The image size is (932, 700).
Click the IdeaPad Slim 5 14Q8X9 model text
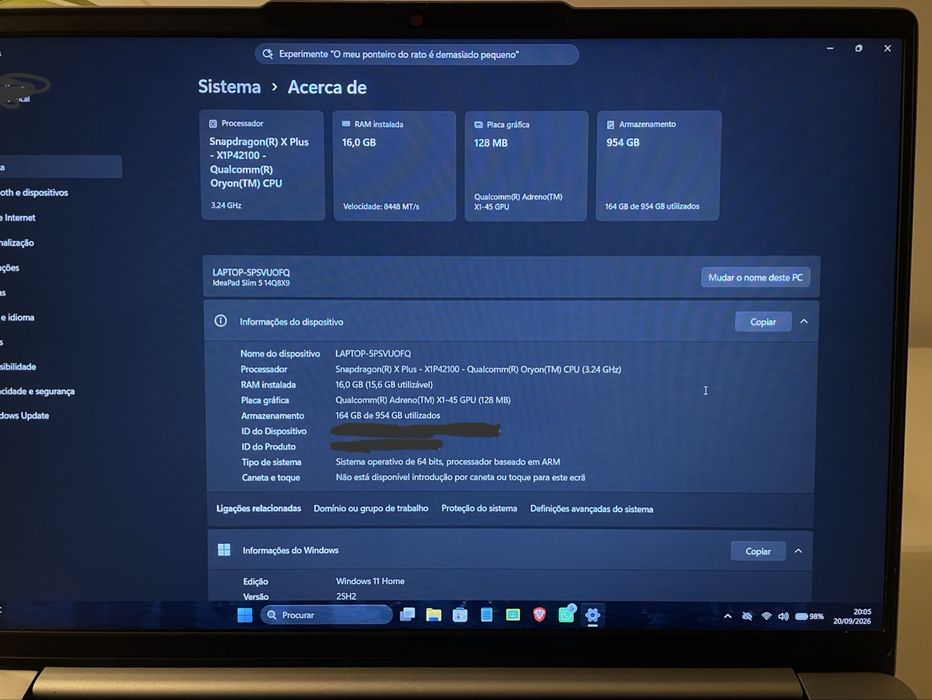(x=251, y=283)
